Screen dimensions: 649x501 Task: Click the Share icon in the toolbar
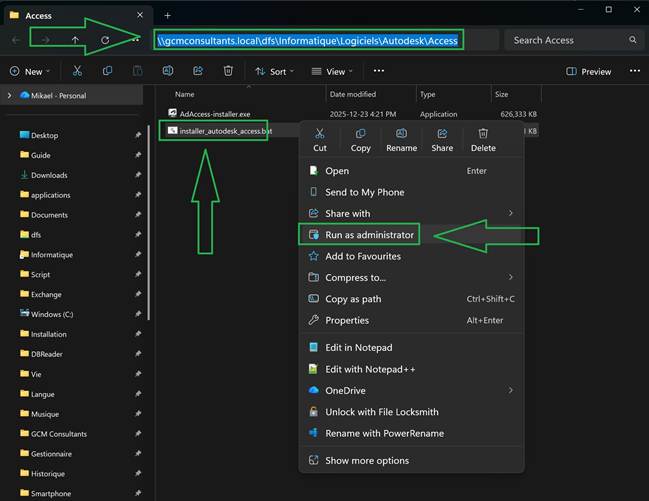pyautogui.click(x=198, y=71)
